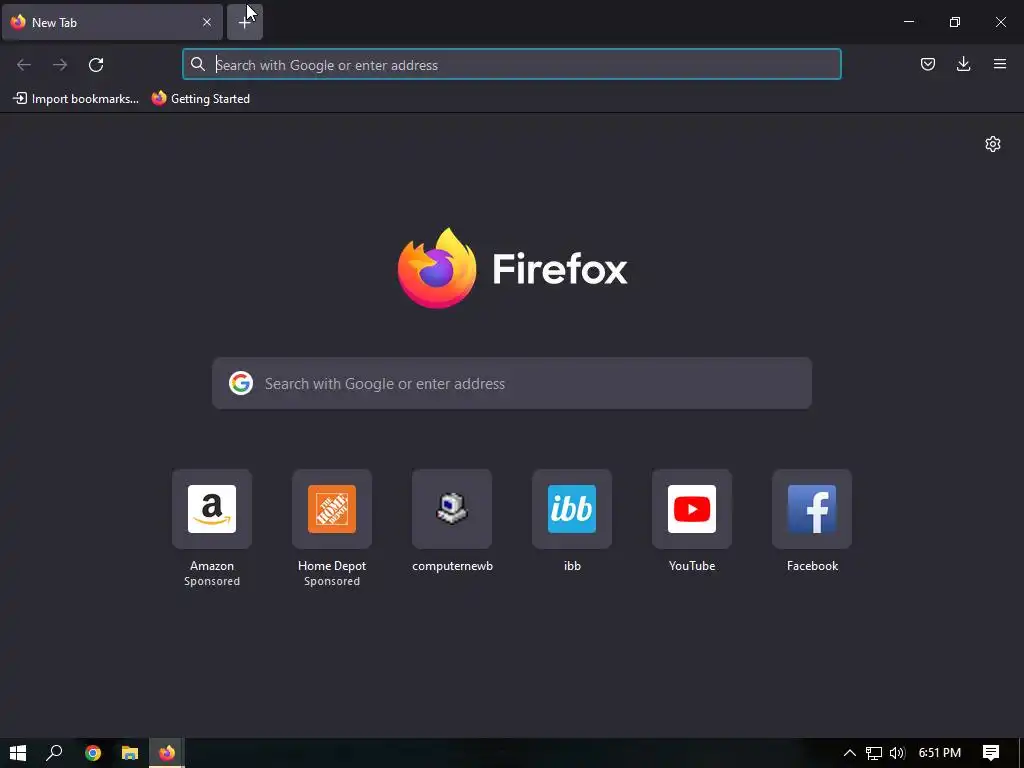Open taskbar search magnifier
This screenshot has width=1024, height=768.
[54, 753]
